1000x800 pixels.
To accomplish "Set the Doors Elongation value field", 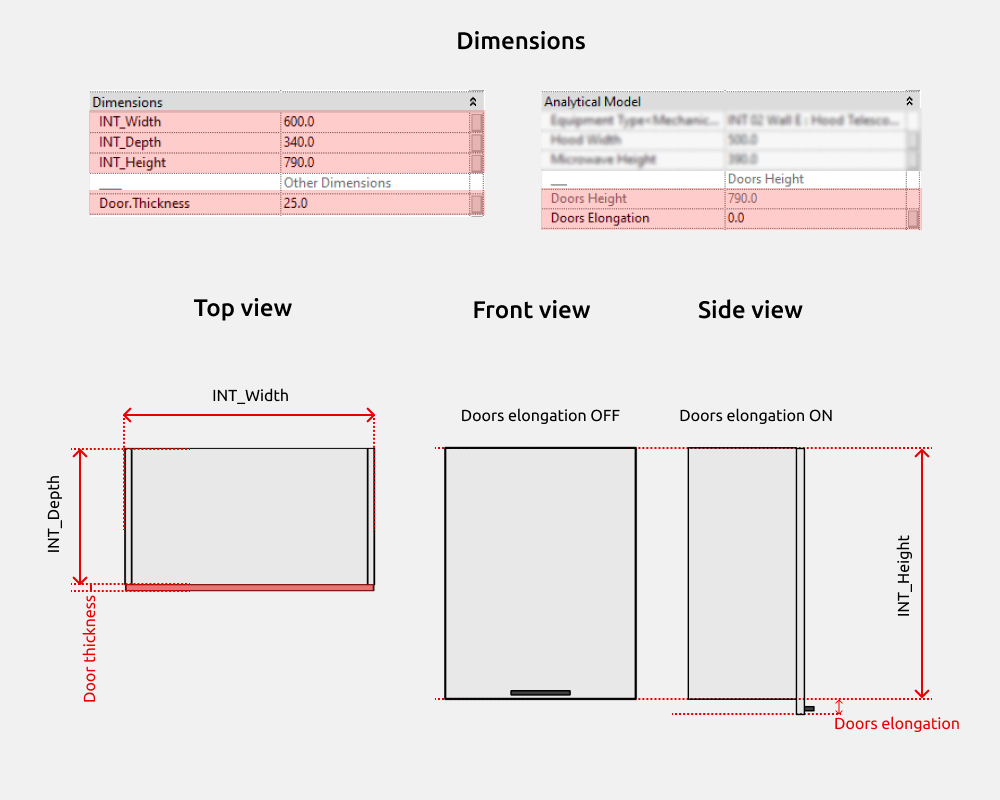I will pos(812,218).
